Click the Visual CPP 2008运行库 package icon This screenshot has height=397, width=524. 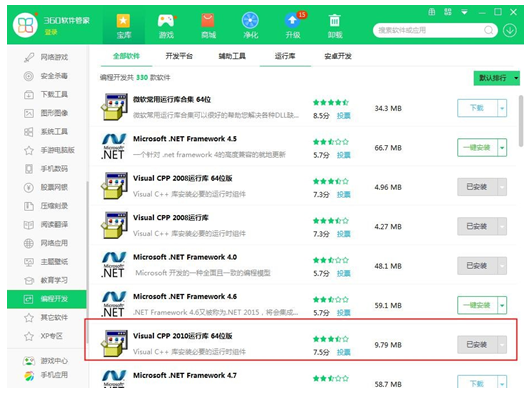coord(114,225)
